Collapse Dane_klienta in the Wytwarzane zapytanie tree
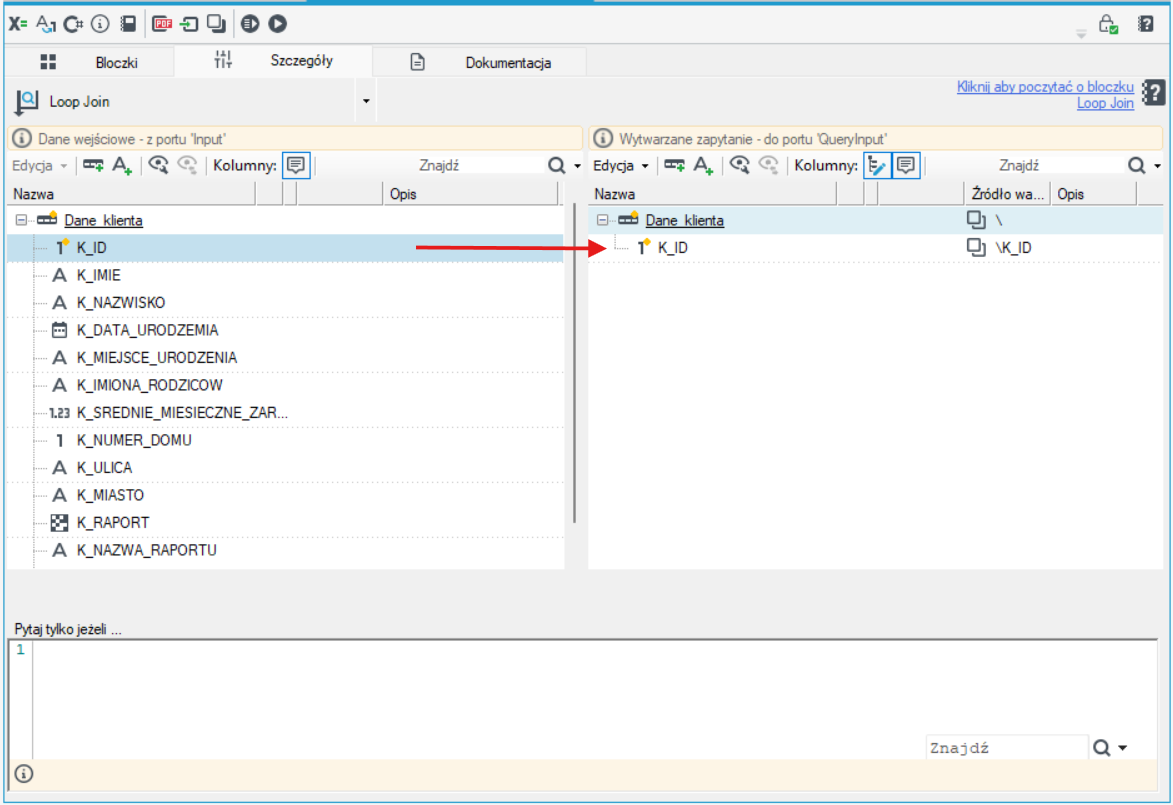Screen dimensions: 1173x805 pos(602,220)
